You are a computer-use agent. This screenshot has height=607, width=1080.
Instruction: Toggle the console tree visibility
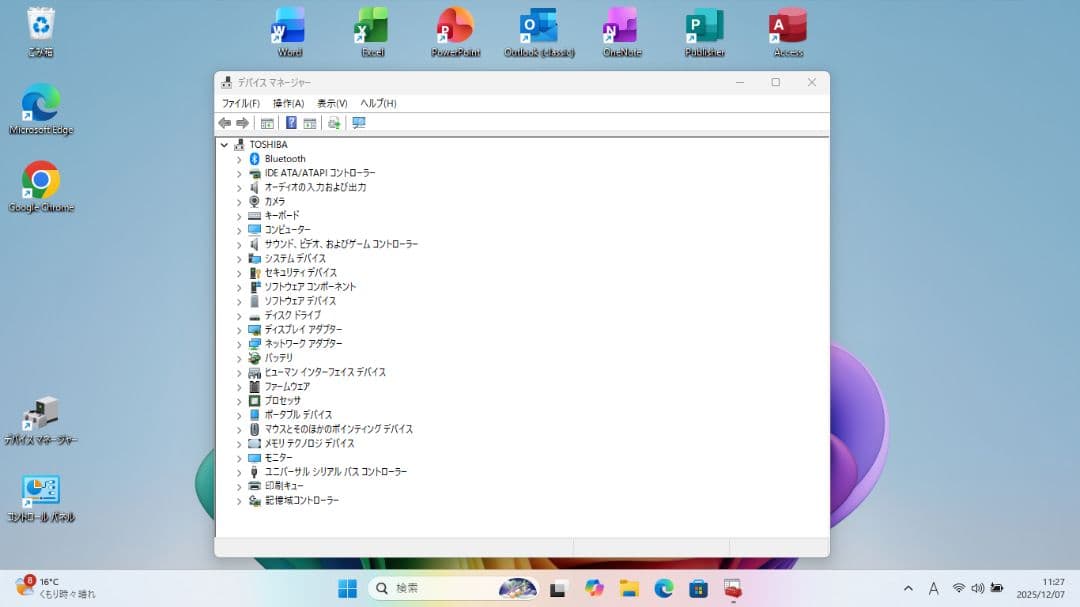click(x=266, y=122)
